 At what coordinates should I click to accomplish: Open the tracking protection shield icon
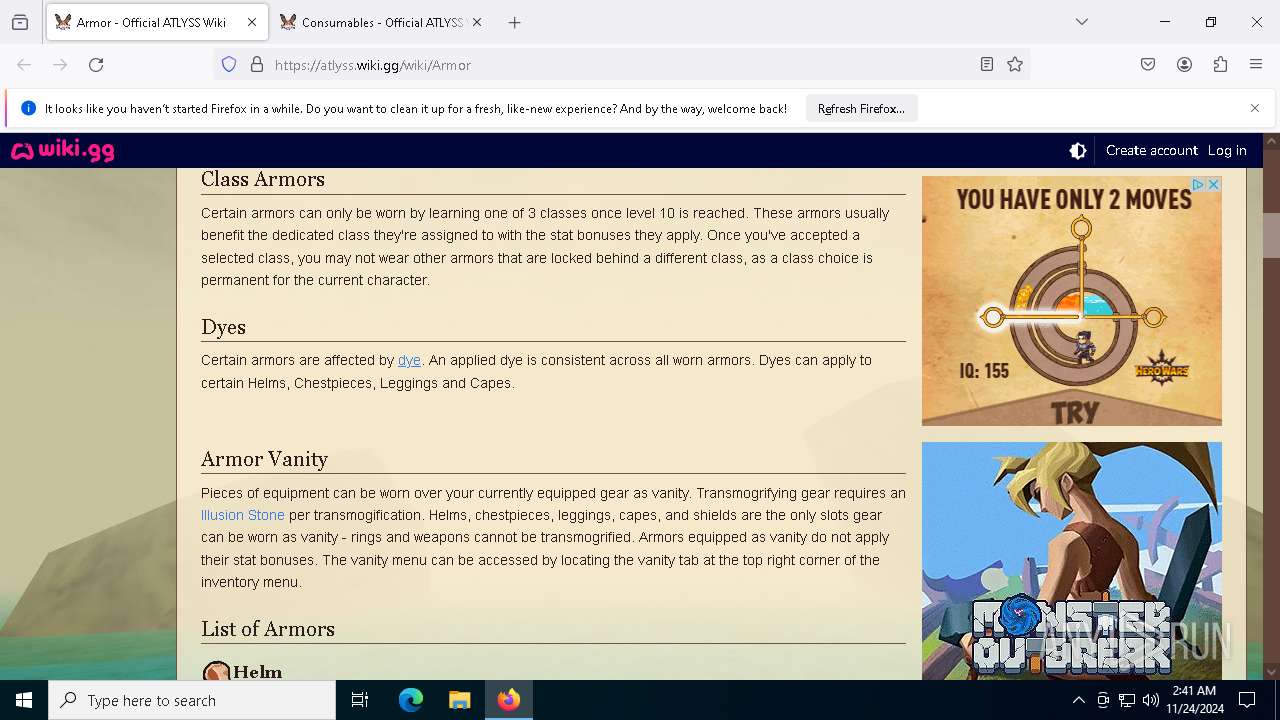[229, 65]
